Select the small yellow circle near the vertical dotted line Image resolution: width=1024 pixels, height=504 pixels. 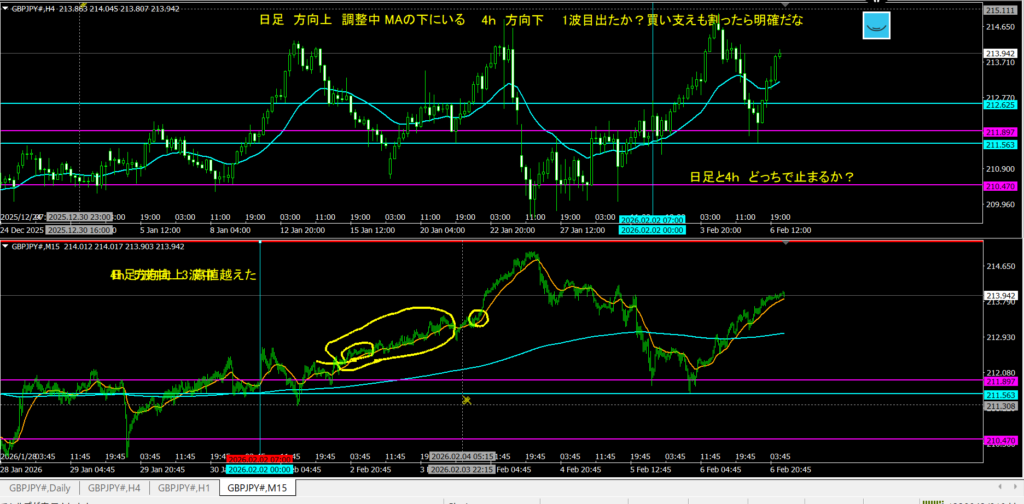tap(479, 318)
